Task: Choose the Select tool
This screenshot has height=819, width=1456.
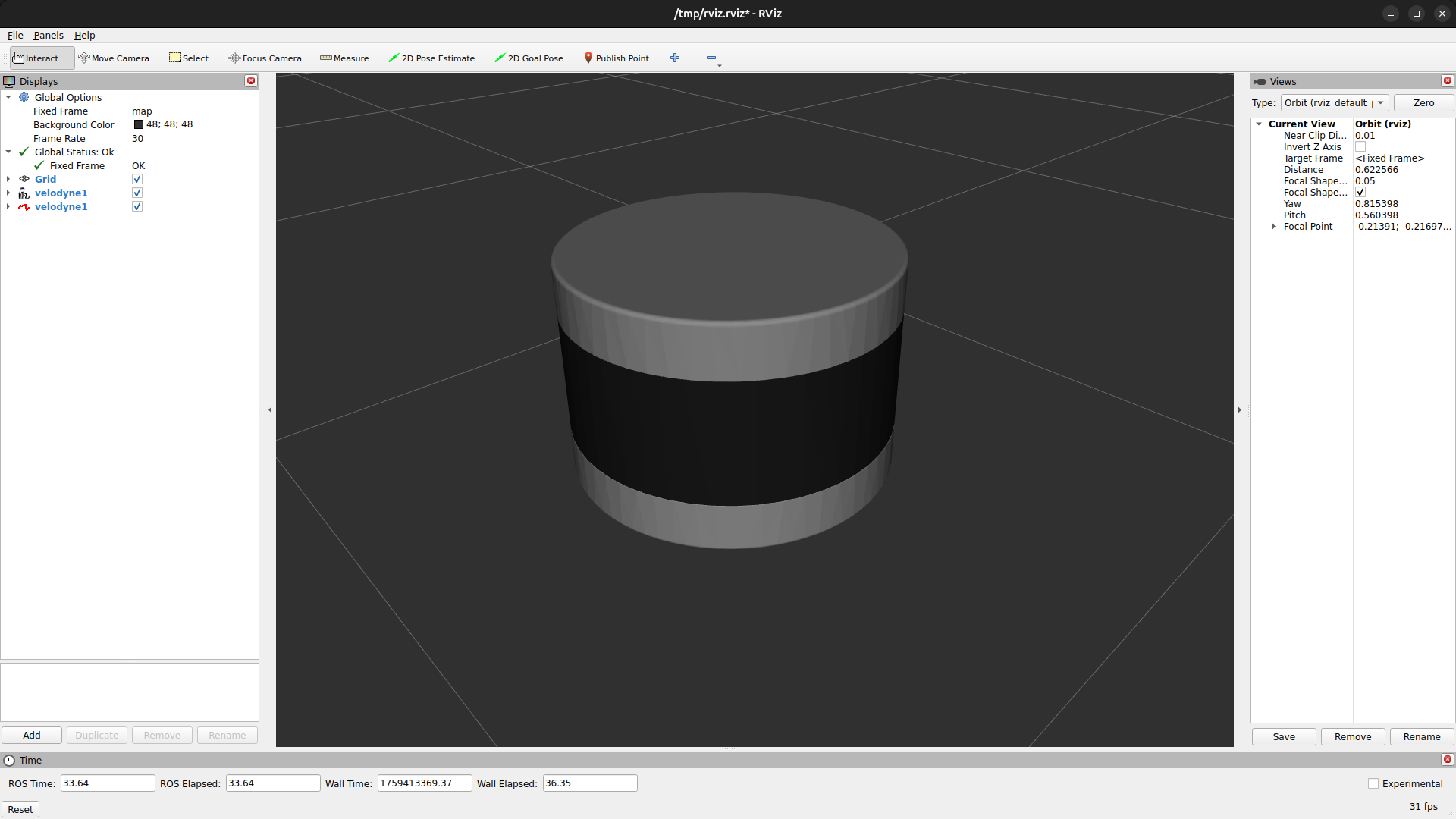Action: [189, 58]
